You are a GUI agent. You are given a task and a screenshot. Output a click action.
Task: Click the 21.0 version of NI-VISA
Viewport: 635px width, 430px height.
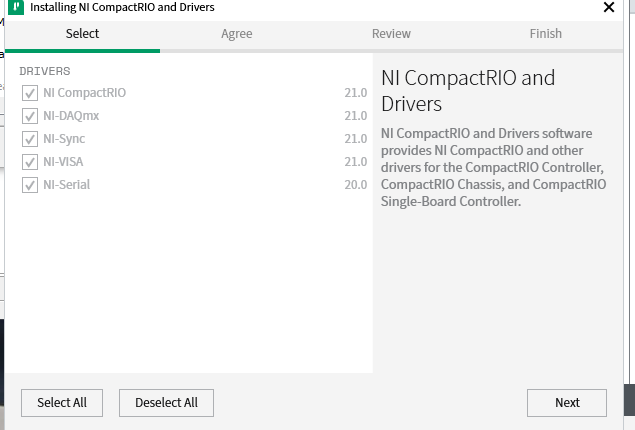coord(356,162)
